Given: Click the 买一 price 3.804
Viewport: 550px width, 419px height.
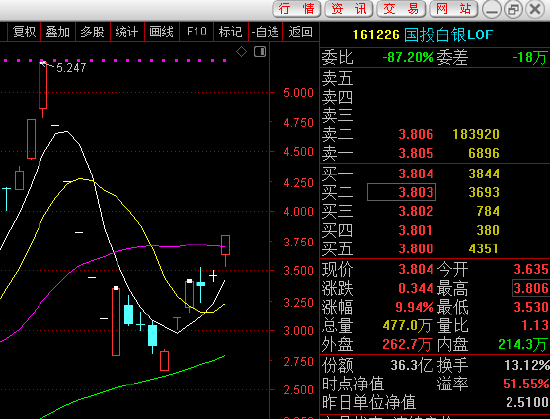Looking at the screenshot, I should (416, 174).
